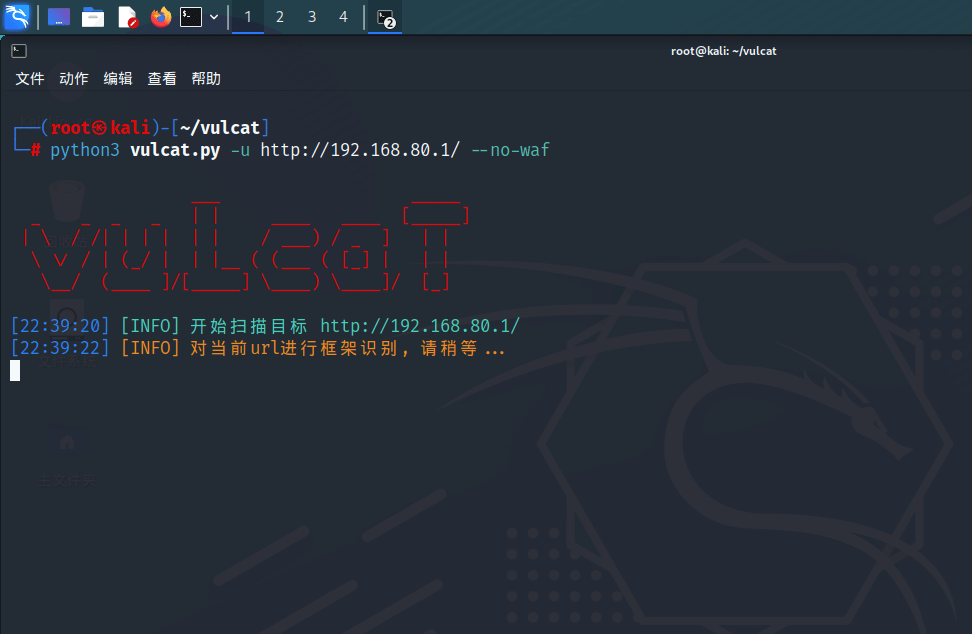This screenshot has height=634, width=972.
Task: Open the text editor launcher icon
Action: click(x=127, y=17)
